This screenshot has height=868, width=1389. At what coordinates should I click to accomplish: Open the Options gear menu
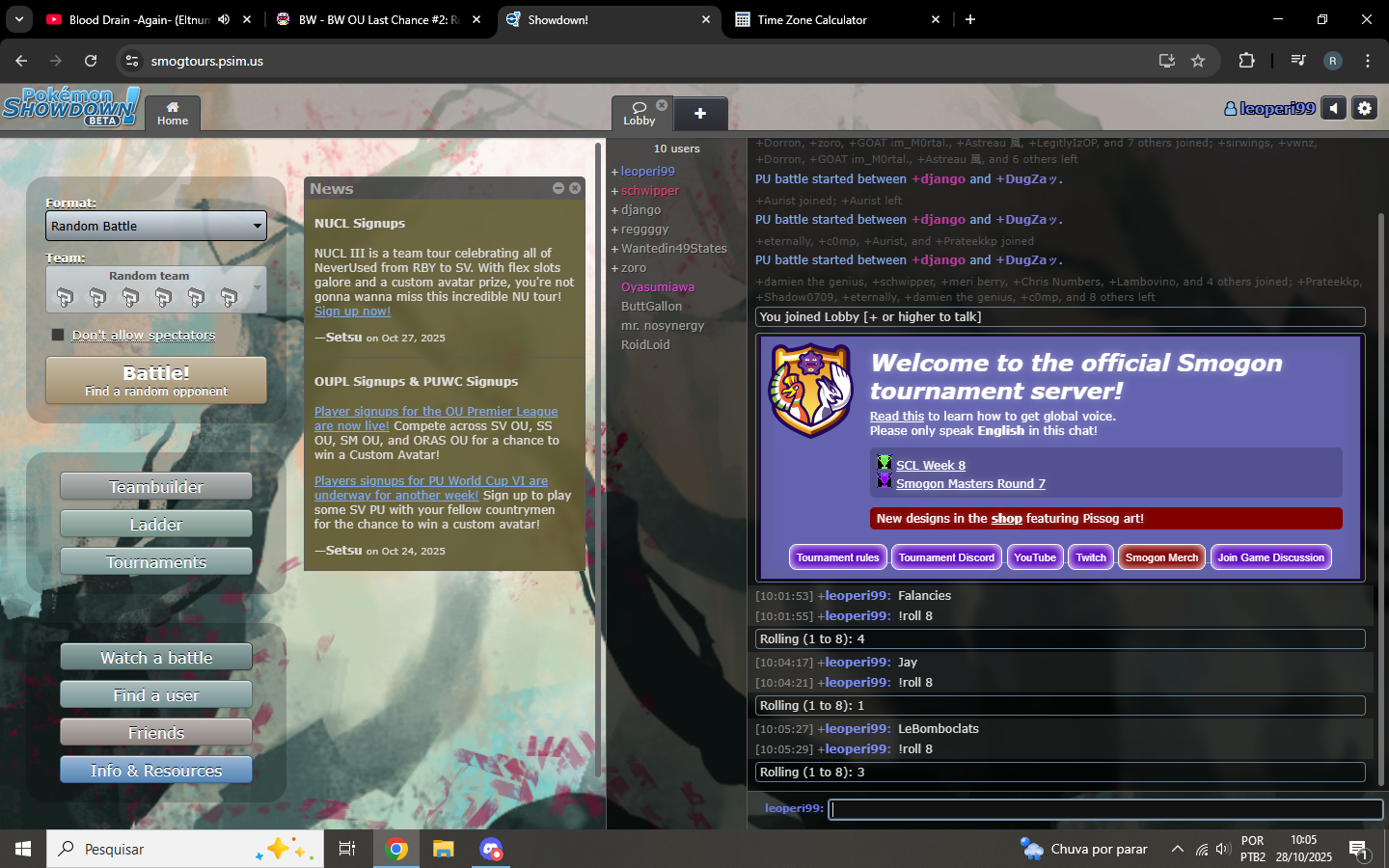1364,109
